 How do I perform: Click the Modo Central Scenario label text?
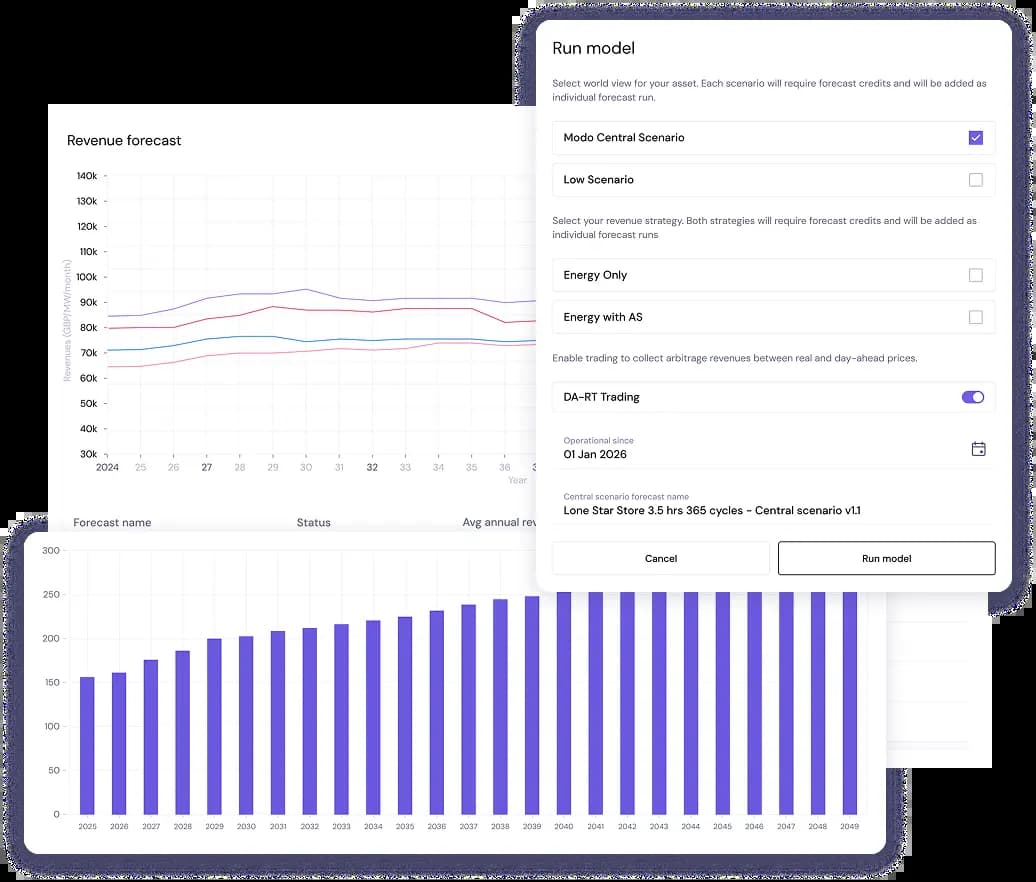[x=624, y=137]
